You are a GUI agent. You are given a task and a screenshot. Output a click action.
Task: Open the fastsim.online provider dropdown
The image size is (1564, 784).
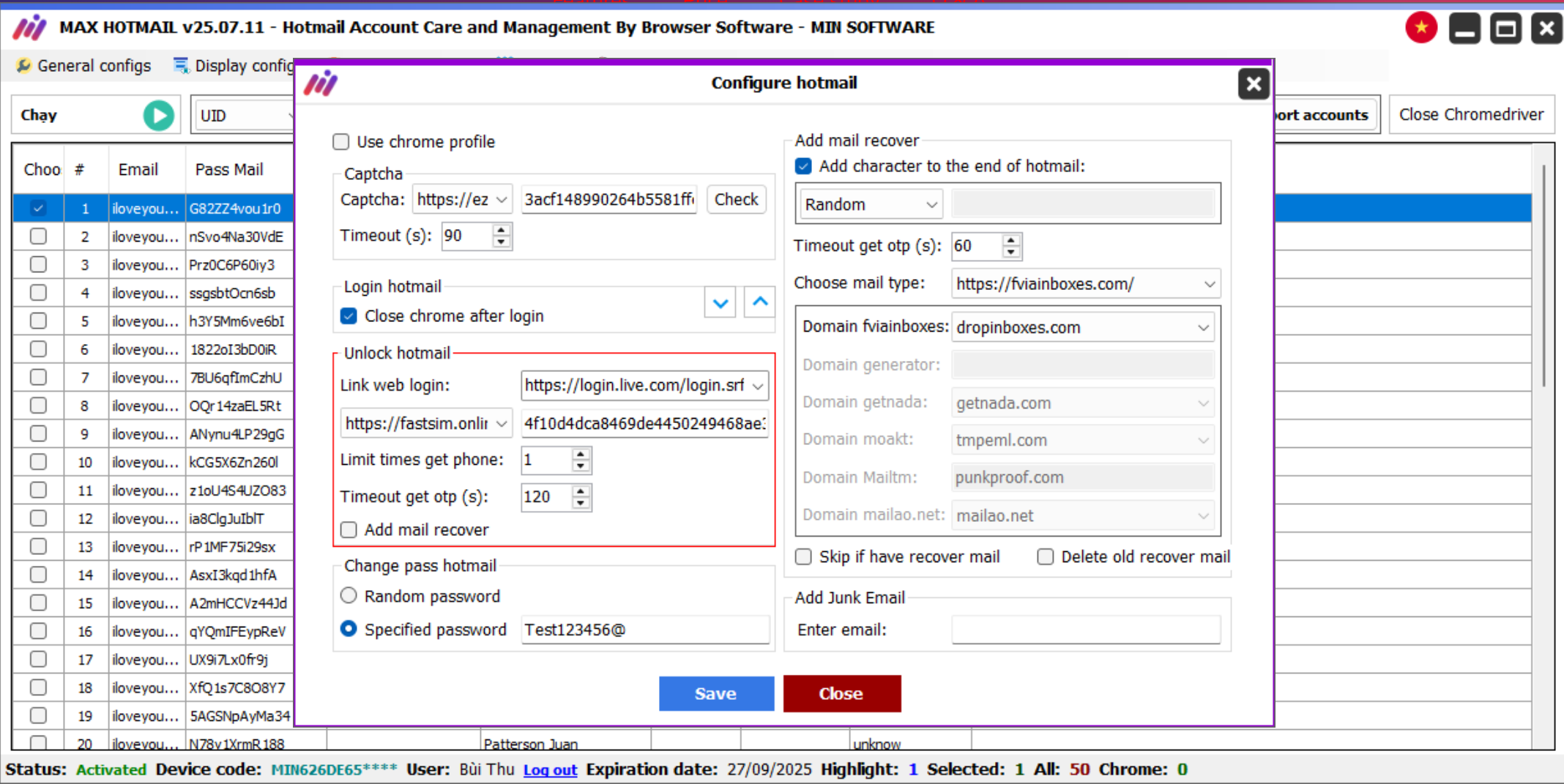click(426, 424)
